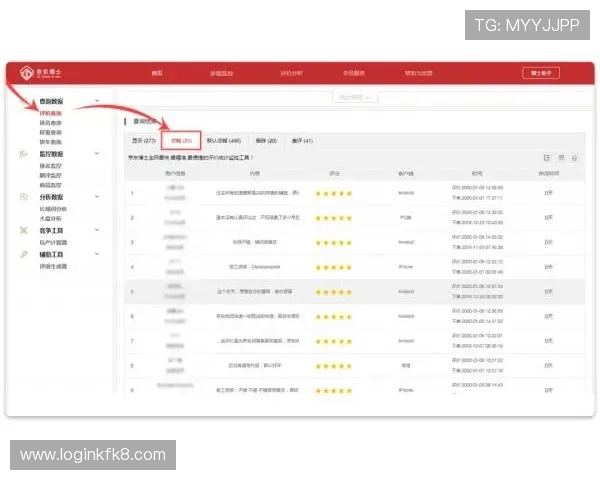Click the last icon above the table's right edge
This screenshot has width=600, height=480.
[x=575, y=158]
